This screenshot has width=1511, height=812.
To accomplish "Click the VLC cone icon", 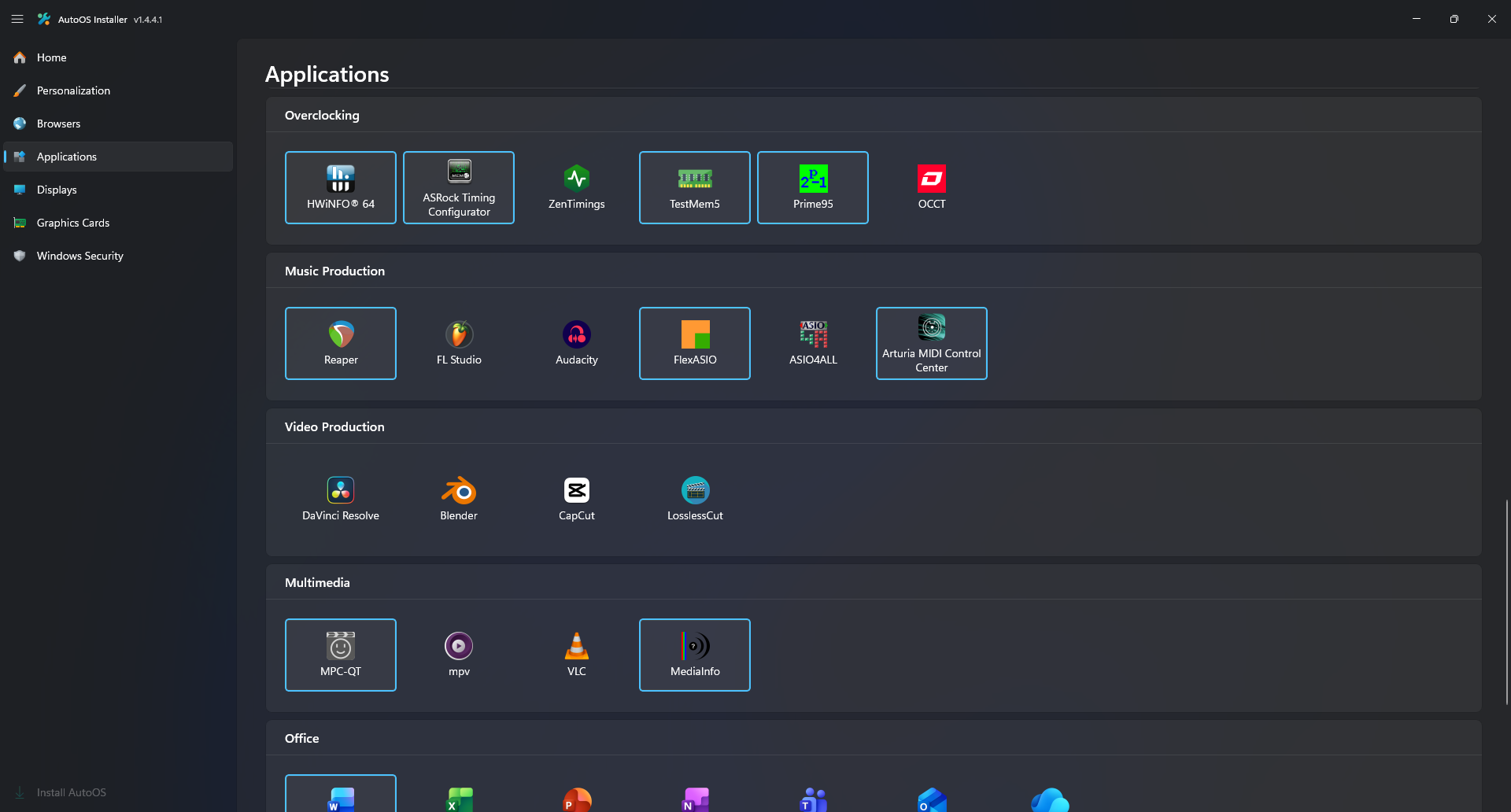I will pyautogui.click(x=577, y=646).
